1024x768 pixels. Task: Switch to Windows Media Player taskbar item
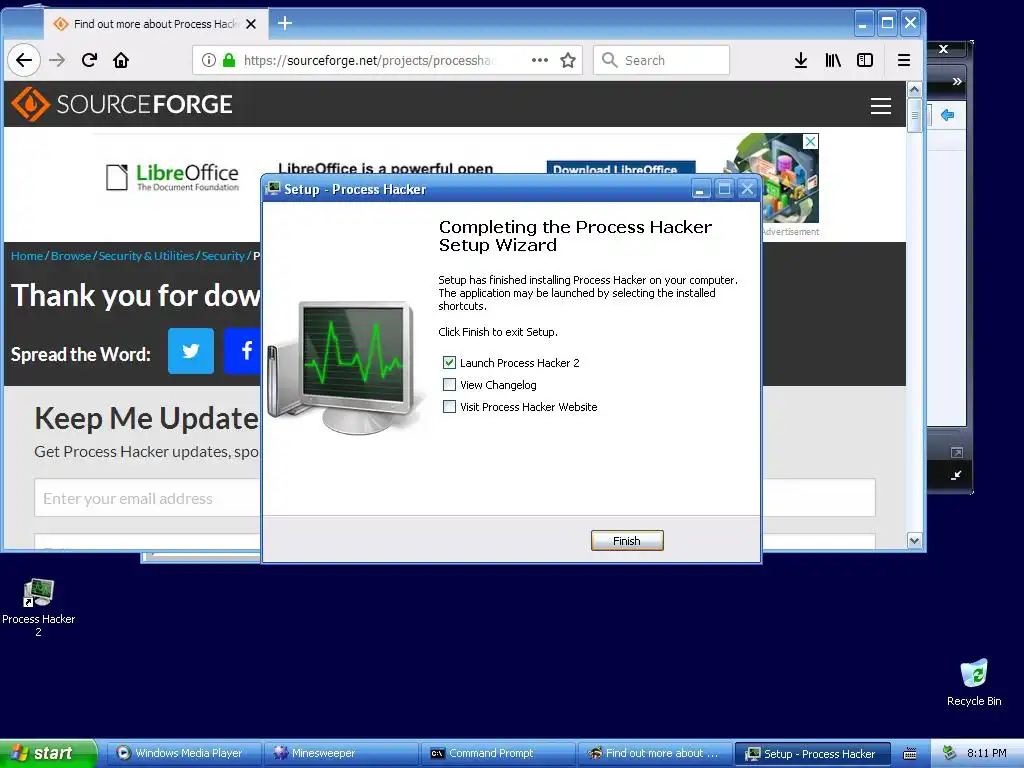[x=184, y=753]
